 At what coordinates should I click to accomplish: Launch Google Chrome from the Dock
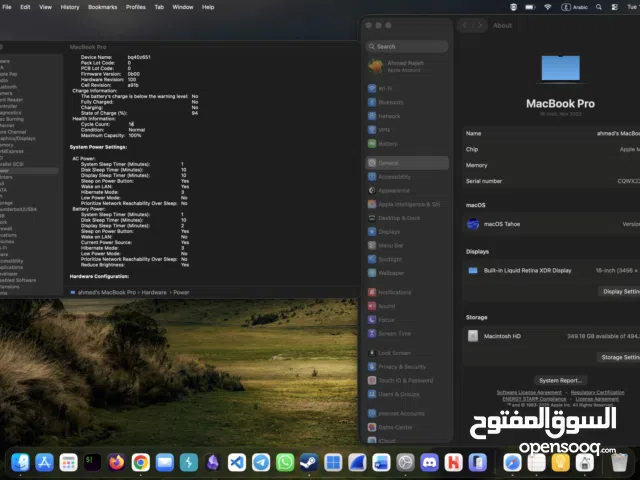[x=140, y=462]
